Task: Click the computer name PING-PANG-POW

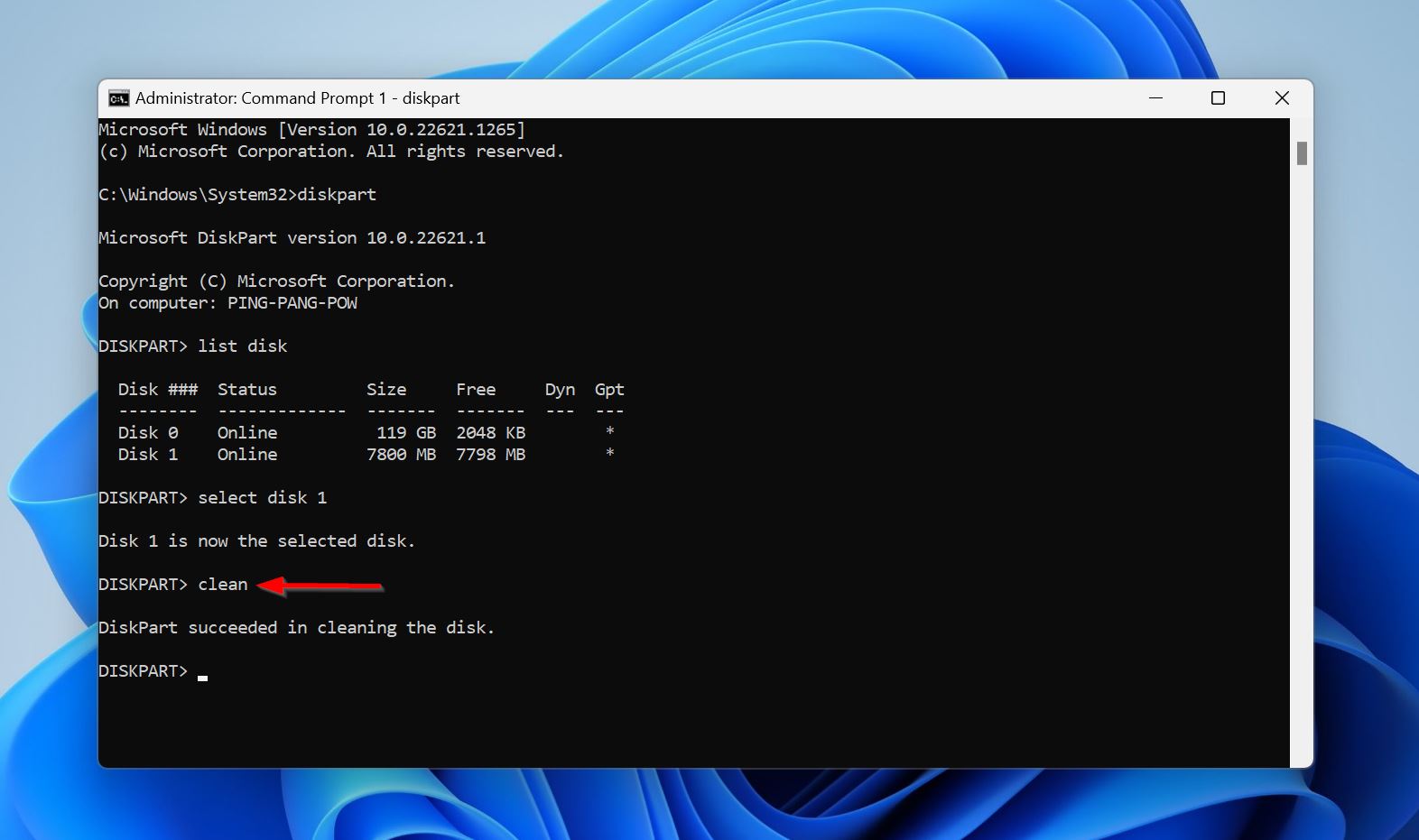Action: (x=292, y=303)
